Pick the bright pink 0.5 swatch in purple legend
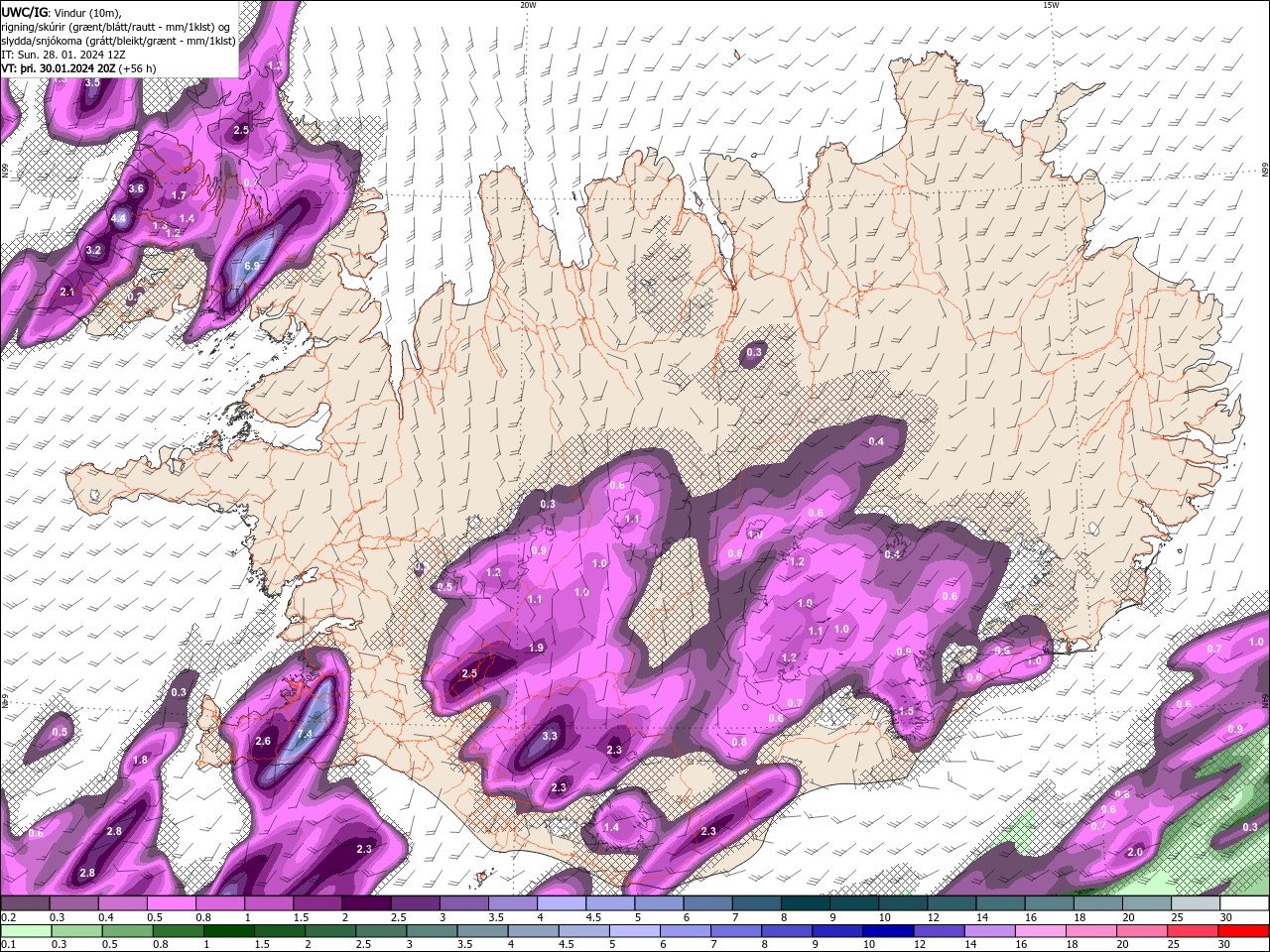The height and width of the screenshot is (952, 1270). [171, 903]
